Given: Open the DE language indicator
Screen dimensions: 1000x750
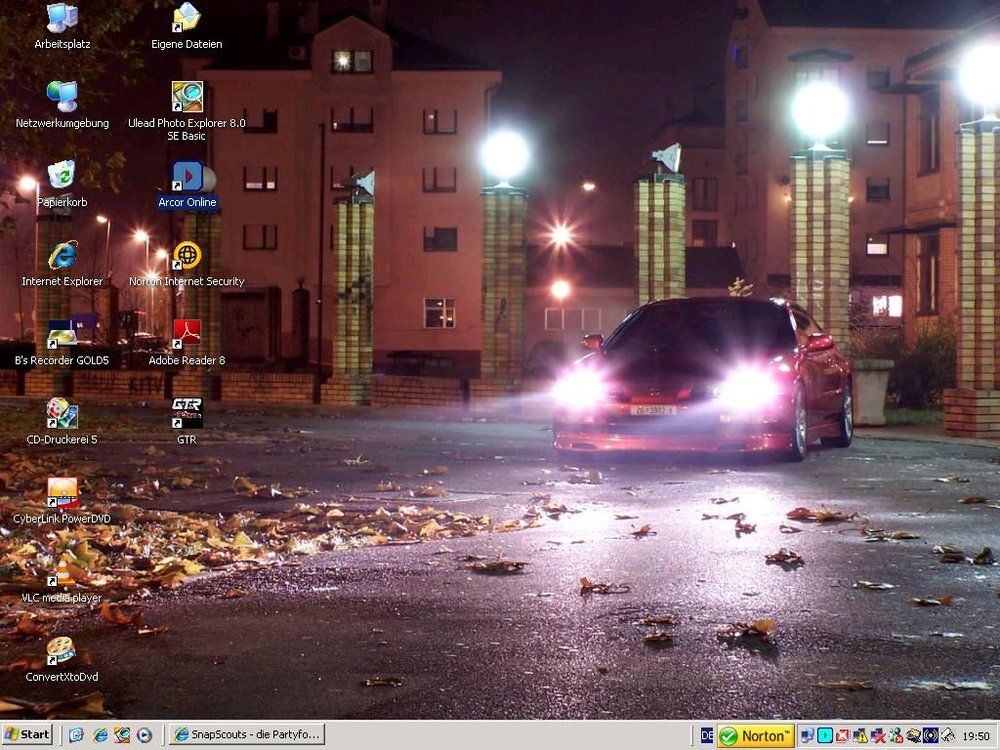Looking at the screenshot, I should click(707, 736).
